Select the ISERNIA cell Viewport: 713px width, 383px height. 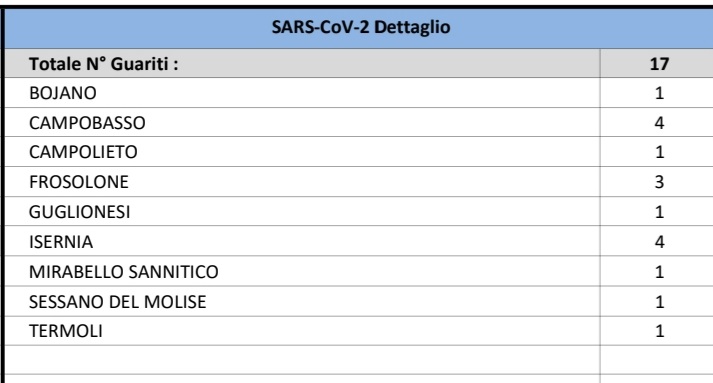[x=302, y=241]
